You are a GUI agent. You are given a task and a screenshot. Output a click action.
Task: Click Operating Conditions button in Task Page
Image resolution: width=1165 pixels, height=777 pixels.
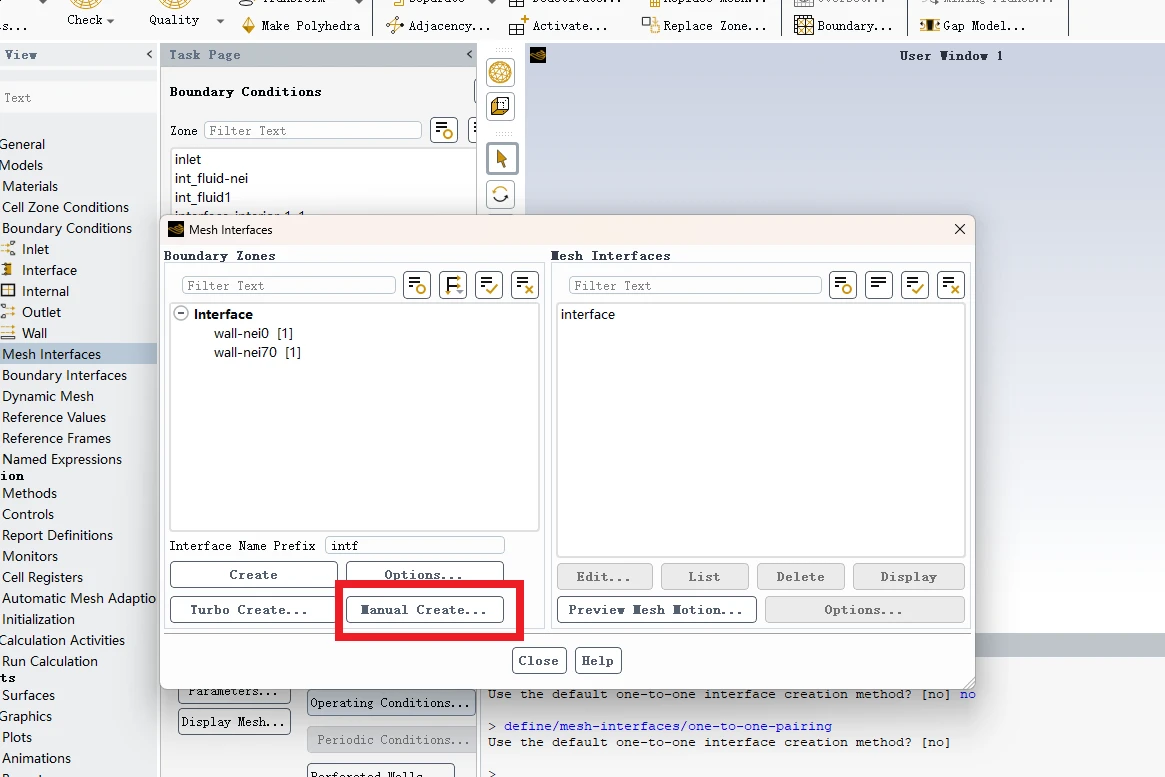coord(392,703)
